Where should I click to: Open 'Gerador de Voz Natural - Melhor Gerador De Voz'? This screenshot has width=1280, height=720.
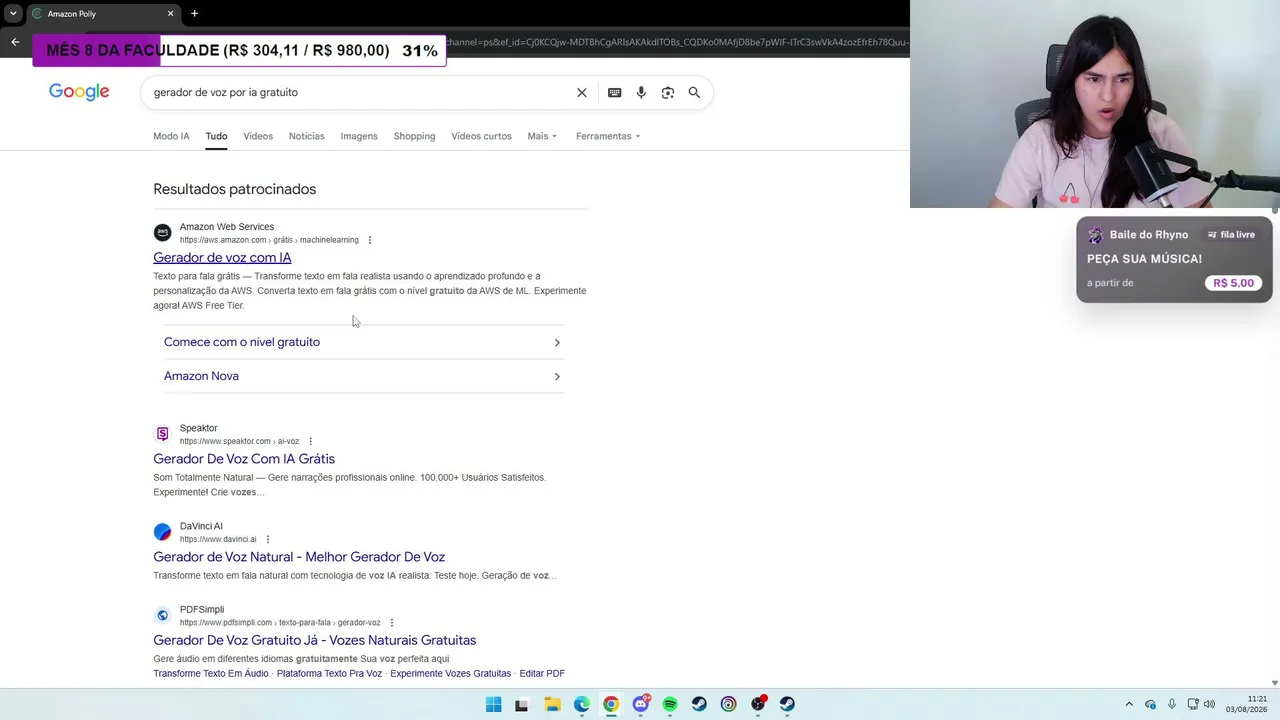pyautogui.click(x=299, y=557)
